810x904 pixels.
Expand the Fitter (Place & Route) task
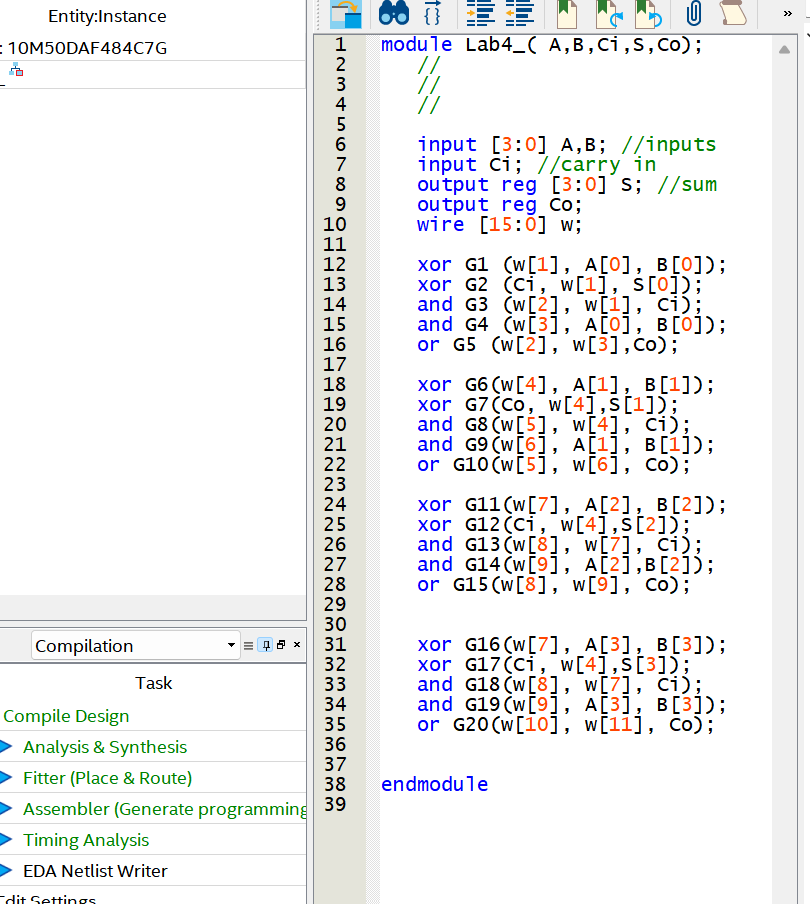[7, 778]
